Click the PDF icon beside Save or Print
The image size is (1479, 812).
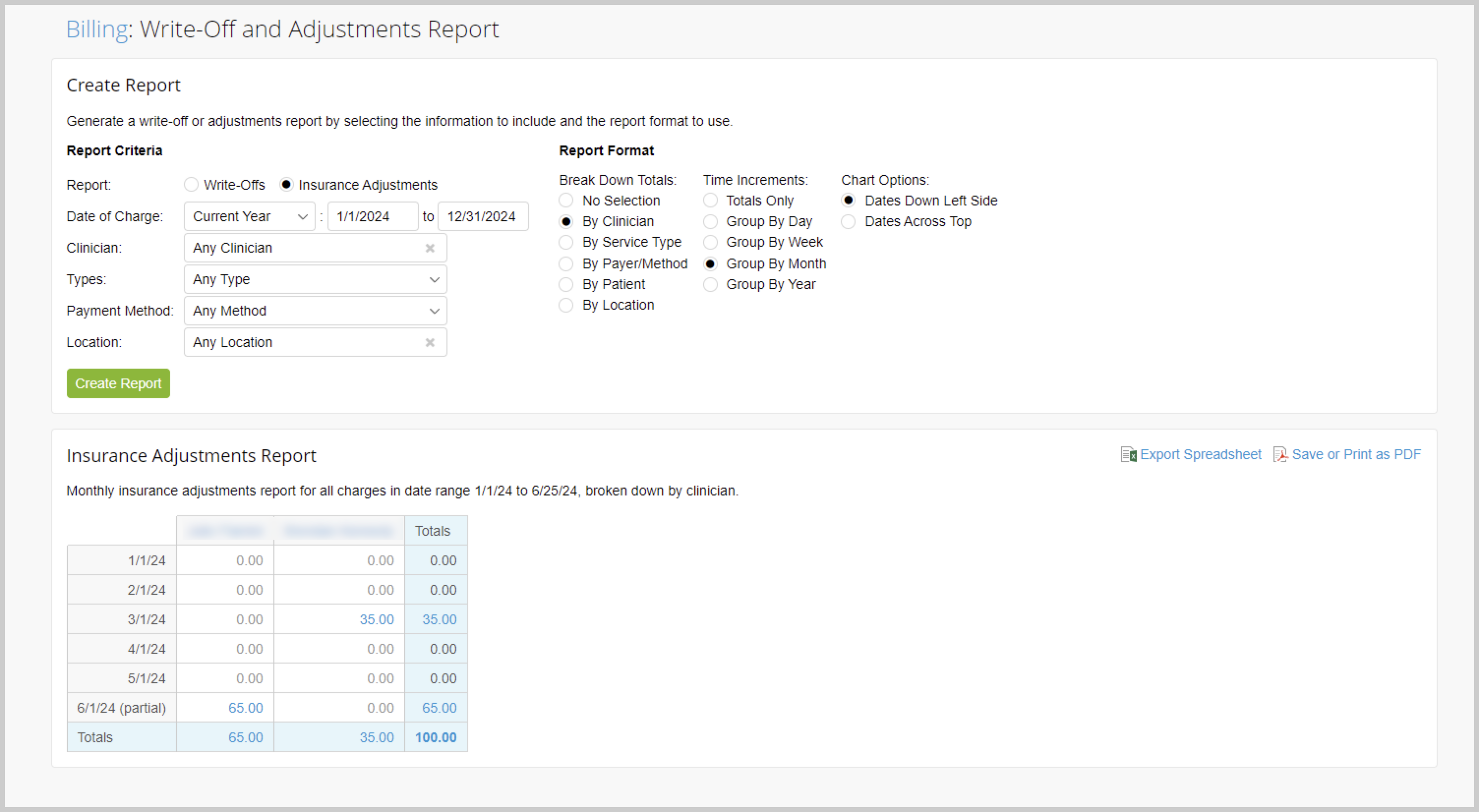(1280, 455)
